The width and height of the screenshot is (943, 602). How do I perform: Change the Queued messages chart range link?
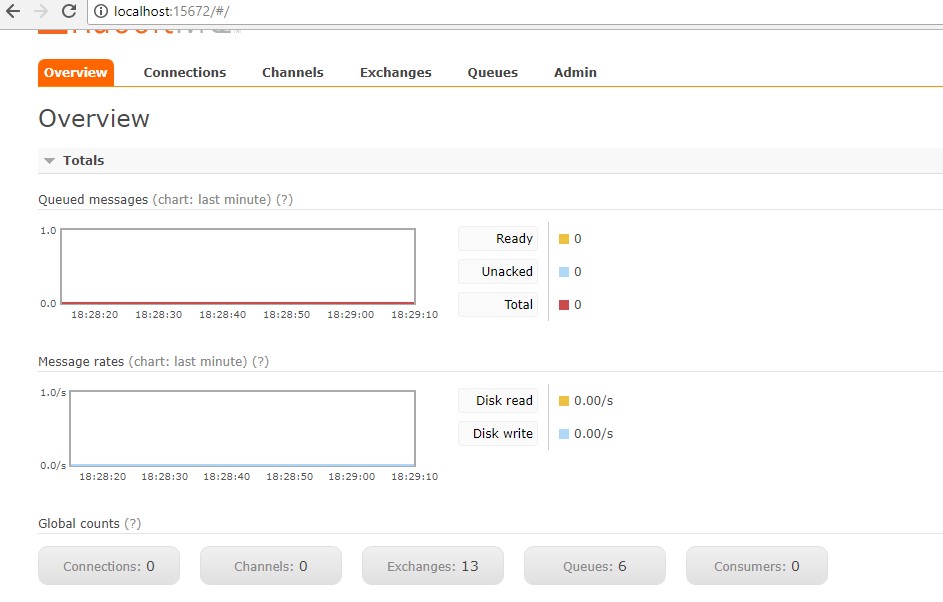pos(212,200)
